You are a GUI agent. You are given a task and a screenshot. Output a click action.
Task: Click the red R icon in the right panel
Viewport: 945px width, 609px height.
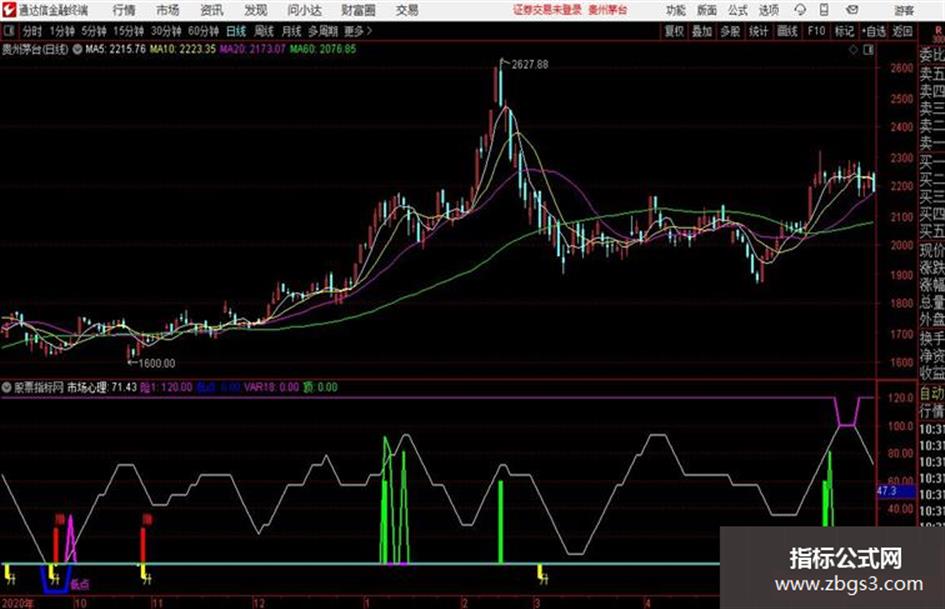point(938,31)
